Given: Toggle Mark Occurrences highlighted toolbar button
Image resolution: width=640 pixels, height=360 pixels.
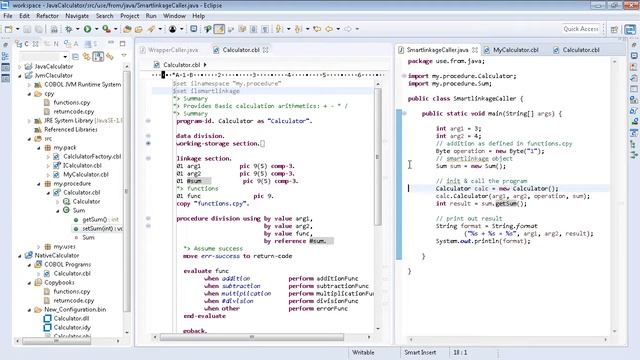Looking at the screenshot, I should (x=219, y=29).
